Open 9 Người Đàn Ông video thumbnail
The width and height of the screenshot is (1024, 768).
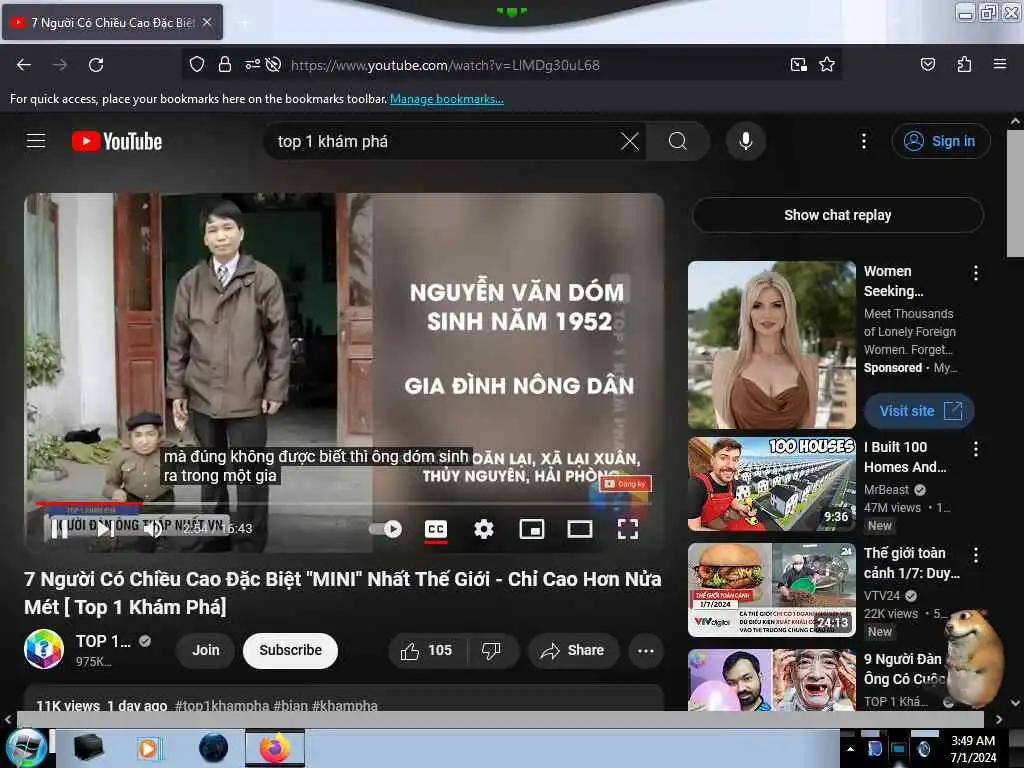[x=772, y=680]
